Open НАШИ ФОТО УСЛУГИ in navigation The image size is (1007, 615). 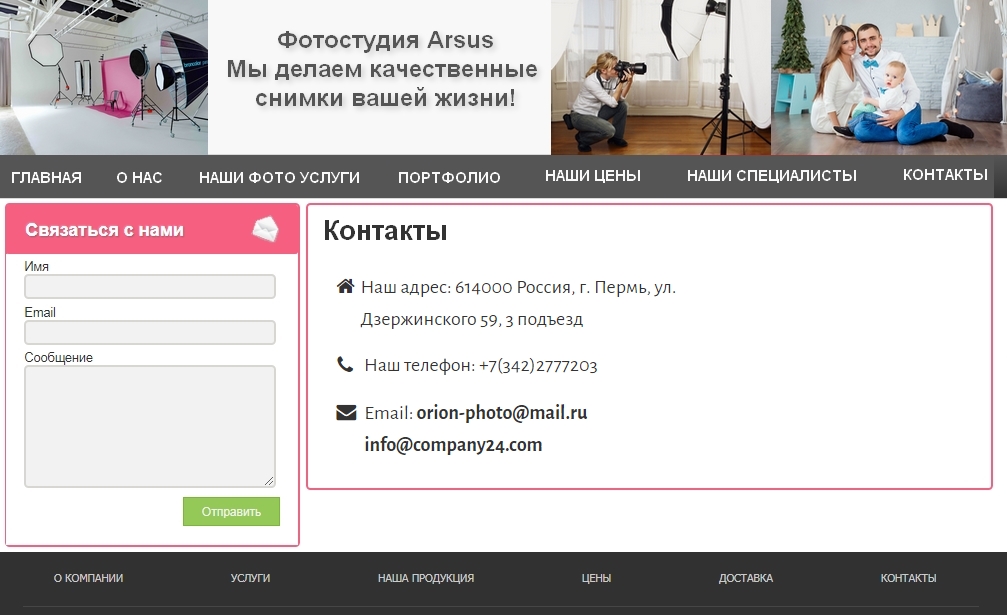tap(279, 177)
